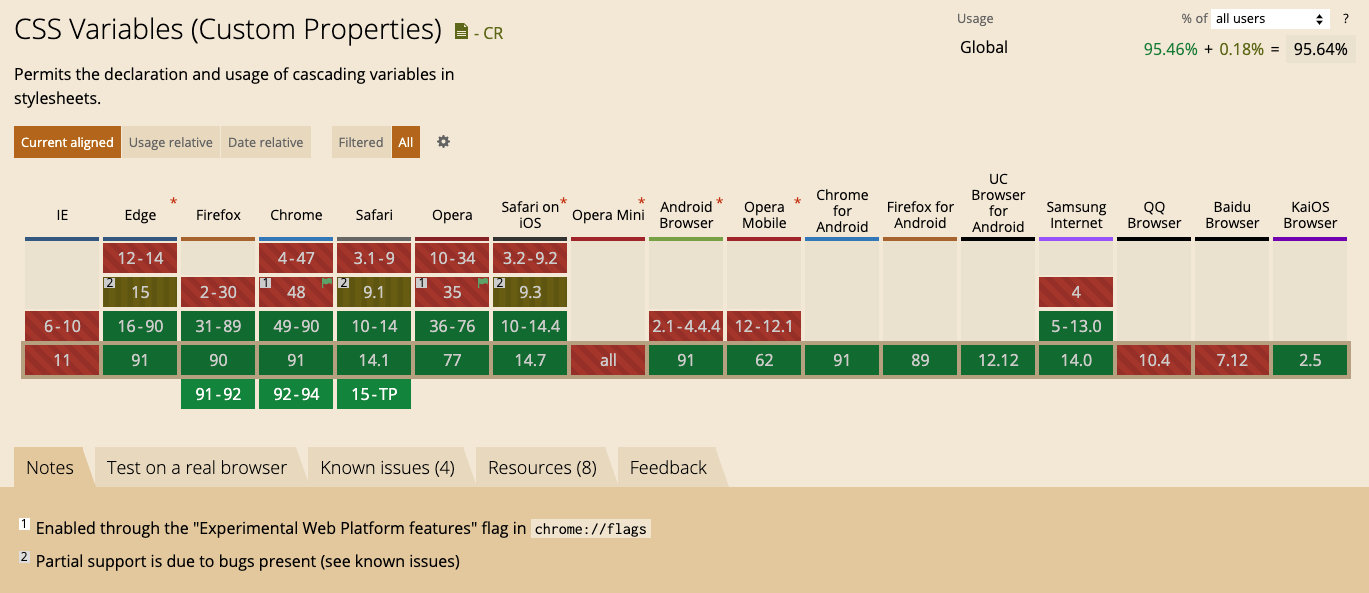Click the red asterisk next to Edge
1369x593 pixels.
click(173, 202)
